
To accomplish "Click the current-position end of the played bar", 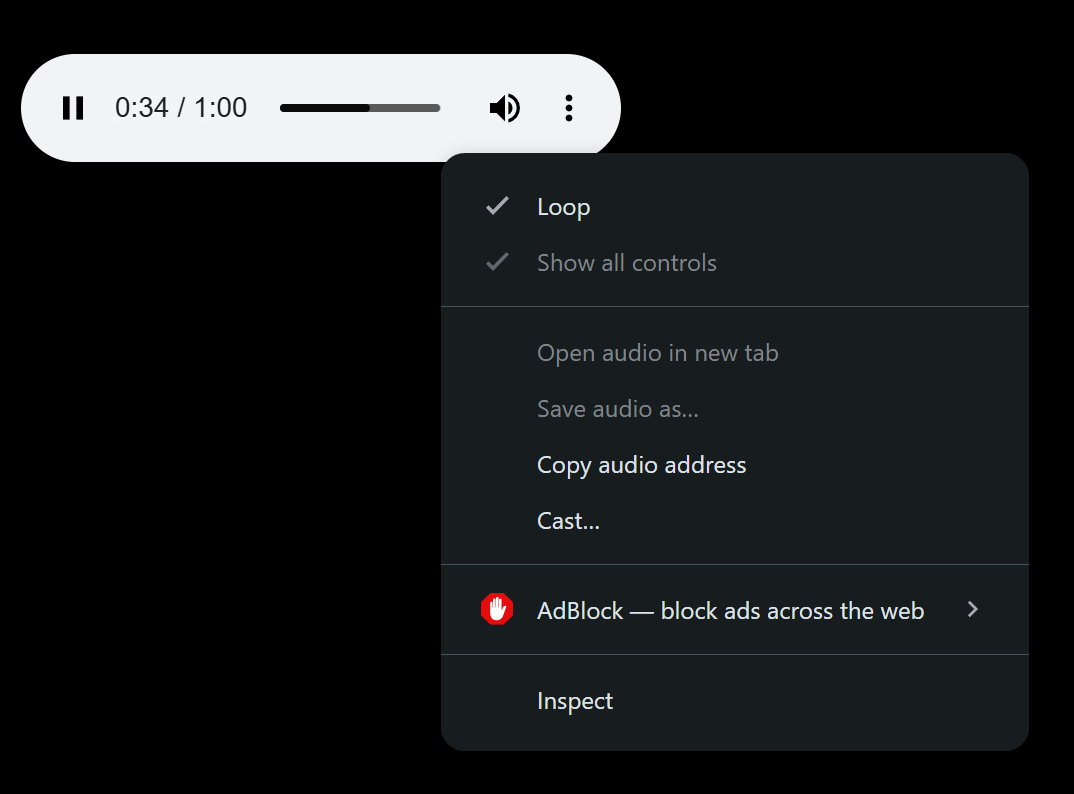I will pos(369,108).
